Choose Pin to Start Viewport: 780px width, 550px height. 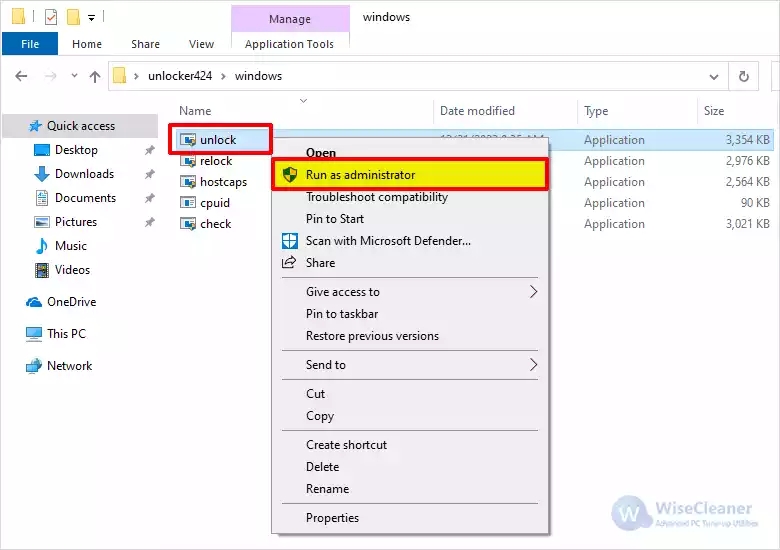click(x=410, y=219)
